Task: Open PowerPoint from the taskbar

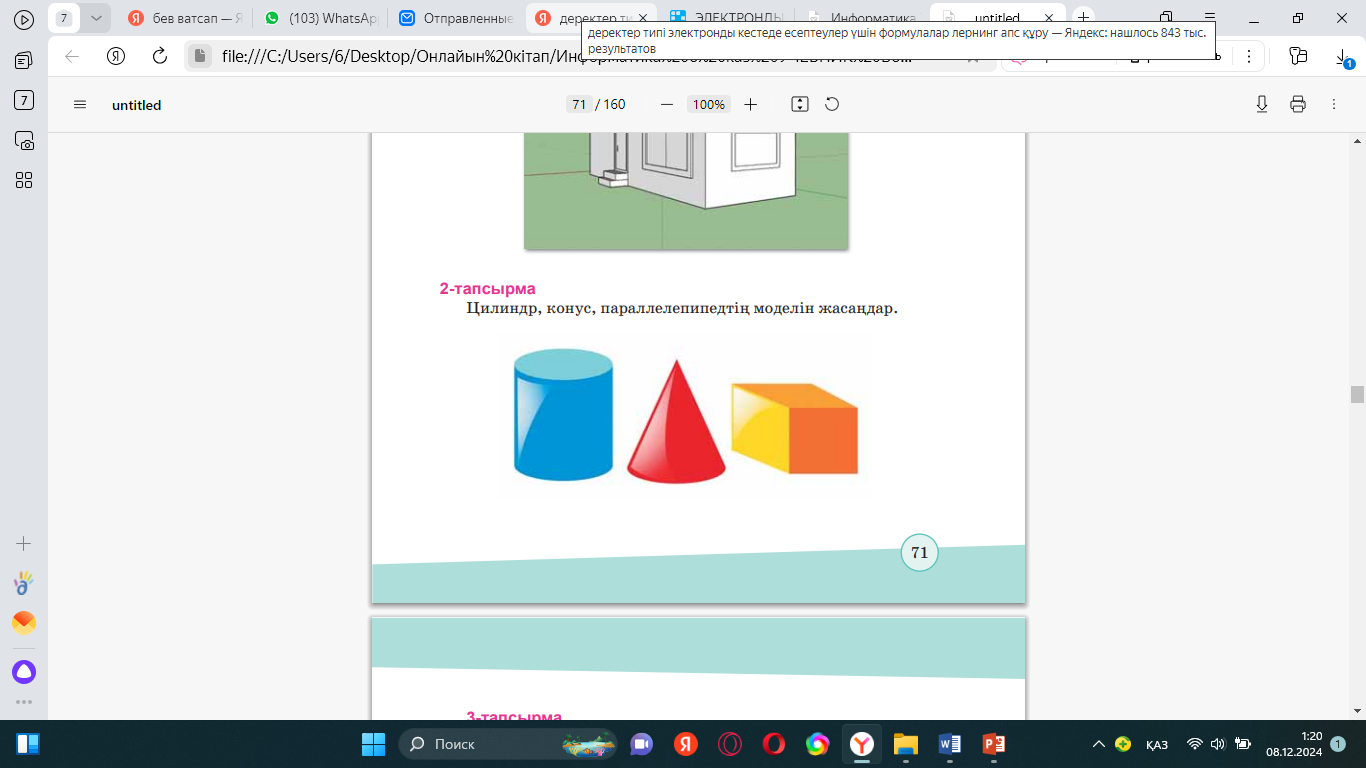Action: 993,744
